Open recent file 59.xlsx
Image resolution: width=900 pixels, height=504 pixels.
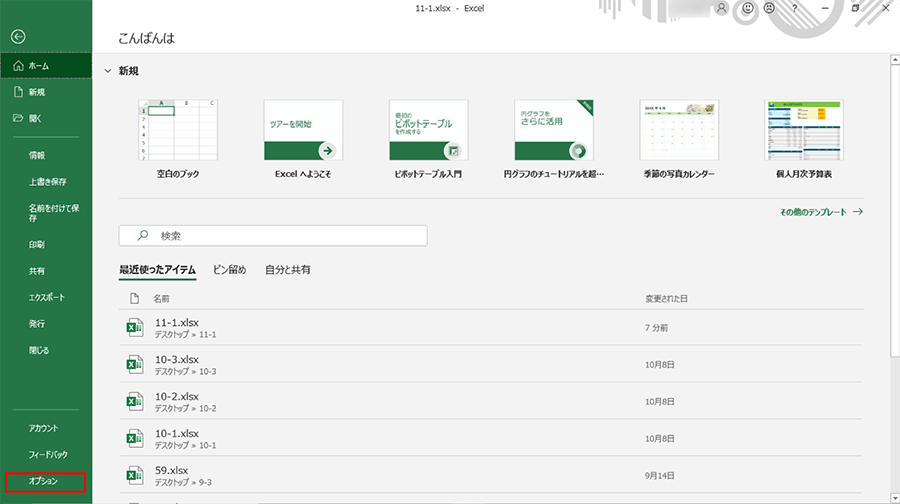click(491, 475)
